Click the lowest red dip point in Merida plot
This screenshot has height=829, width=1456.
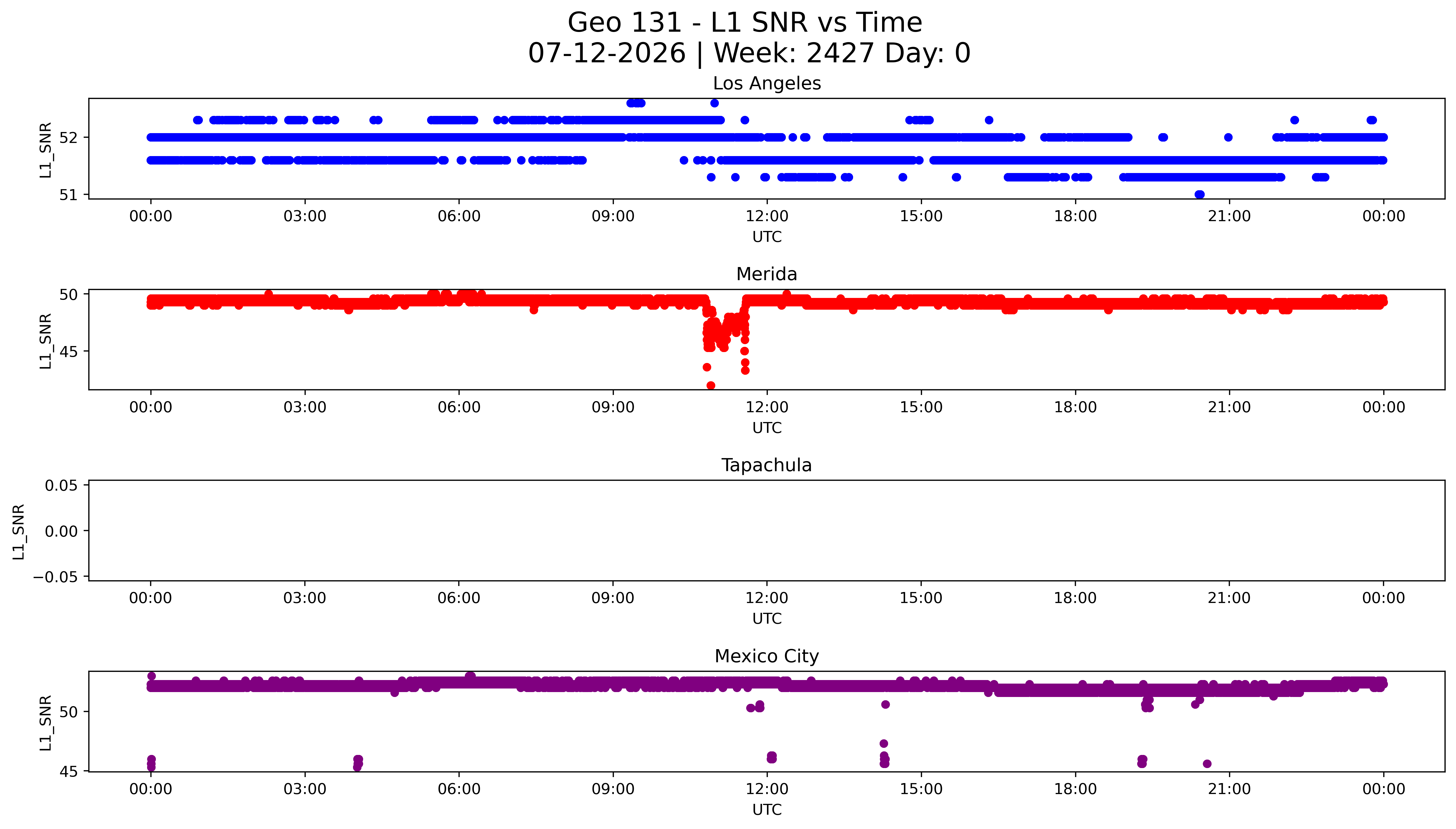tap(711, 385)
